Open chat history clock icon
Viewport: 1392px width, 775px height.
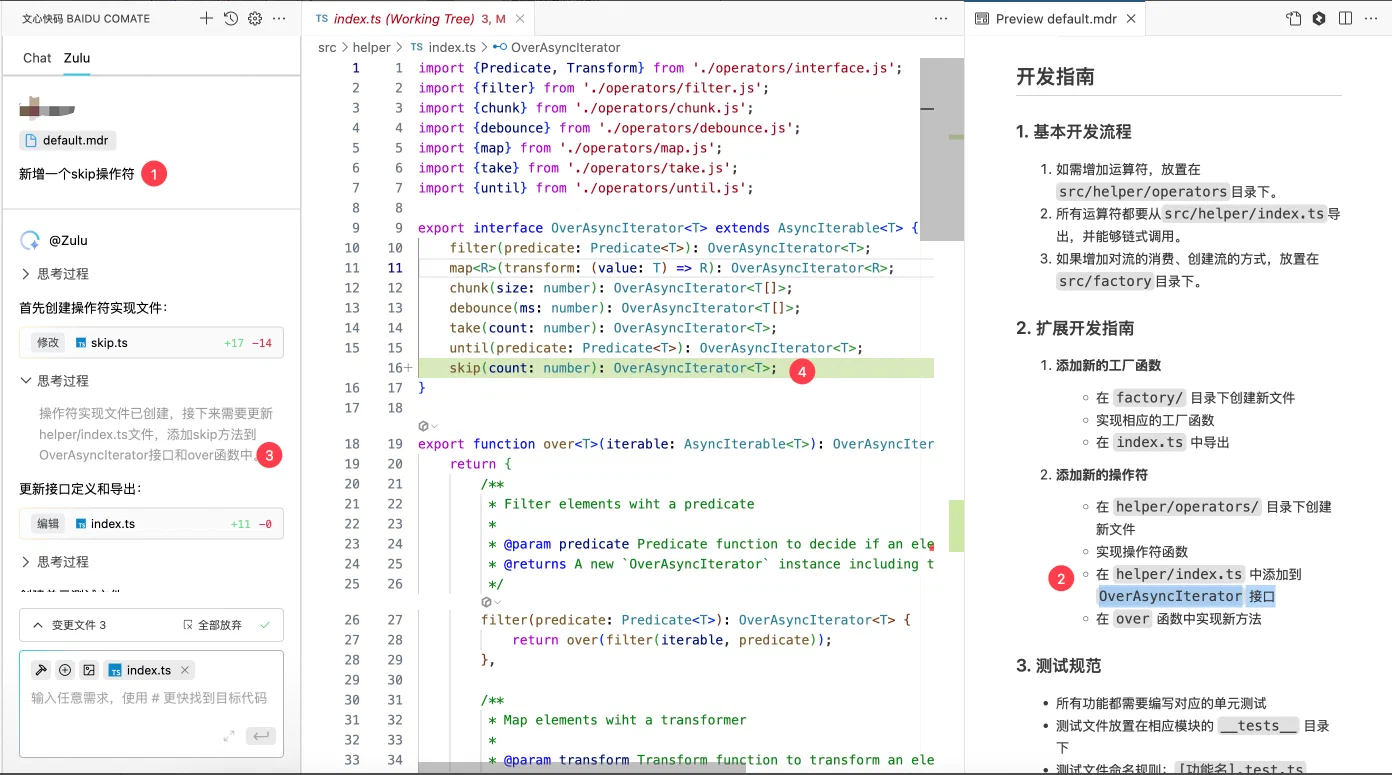[231, 18]
